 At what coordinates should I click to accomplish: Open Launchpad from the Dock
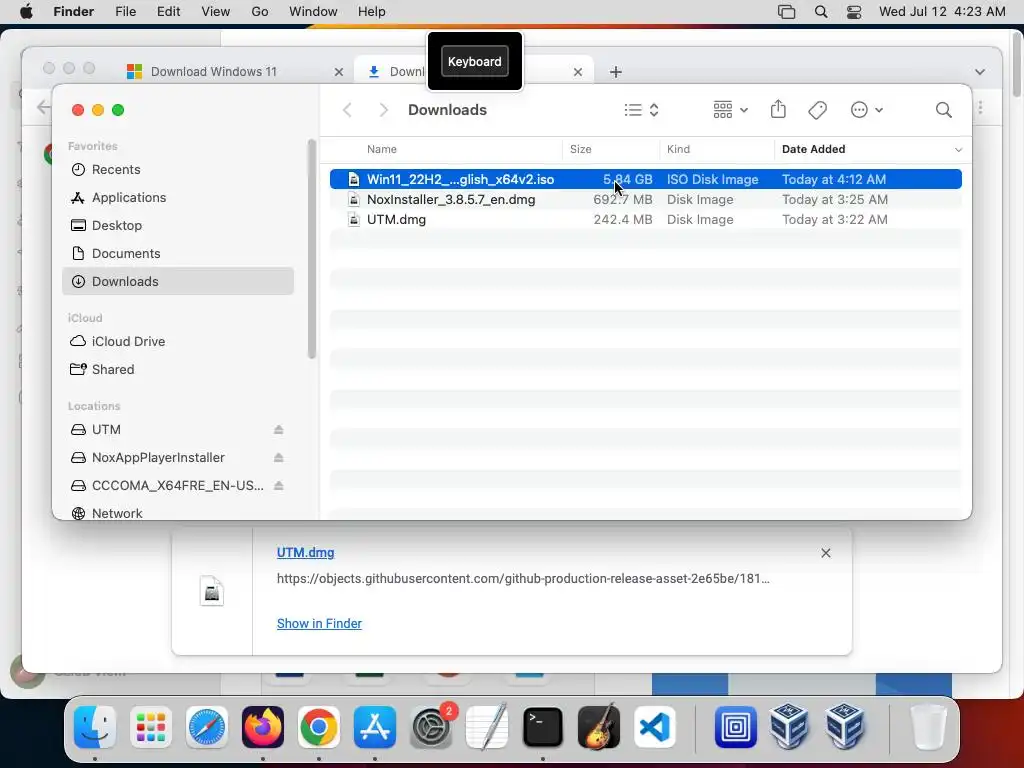[x=151, y=727]
